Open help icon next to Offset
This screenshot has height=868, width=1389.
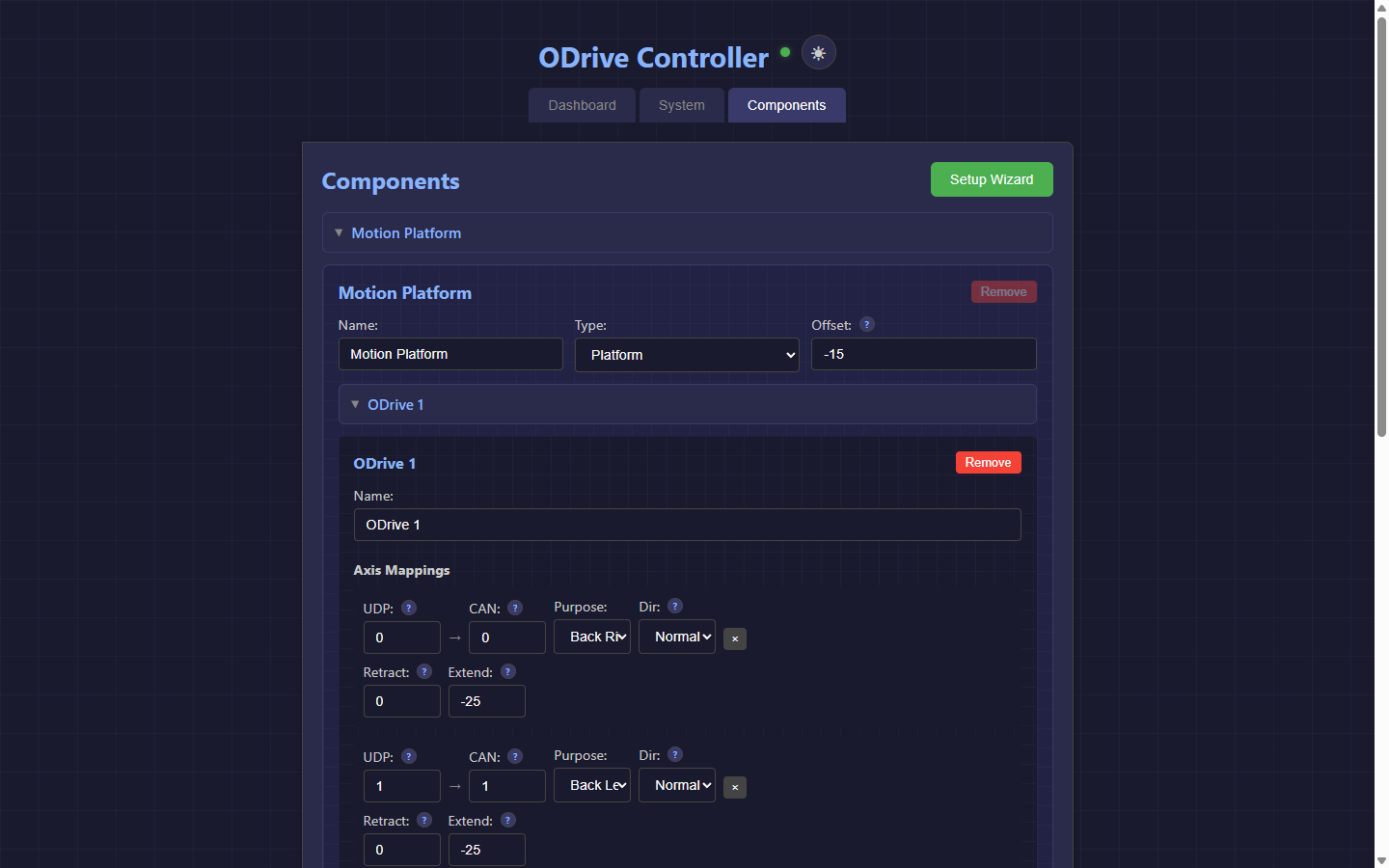867,324
